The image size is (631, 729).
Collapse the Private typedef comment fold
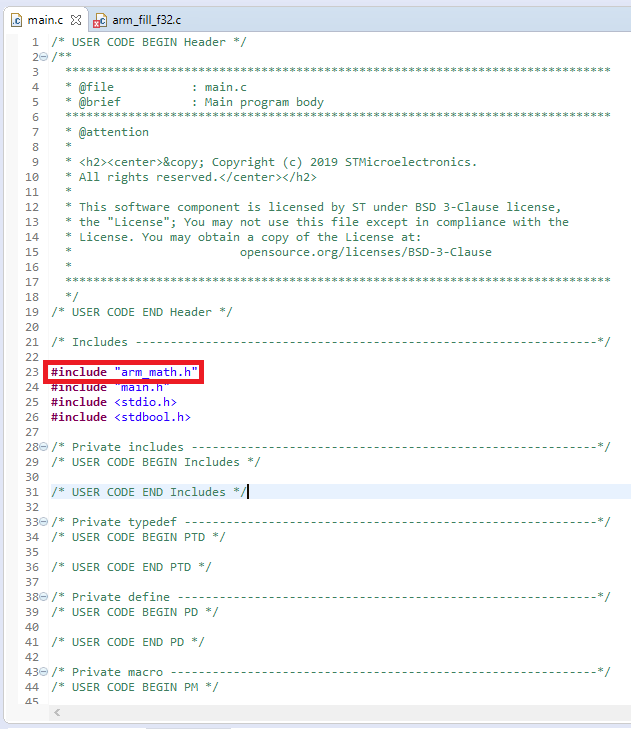[x=44, y=522]
